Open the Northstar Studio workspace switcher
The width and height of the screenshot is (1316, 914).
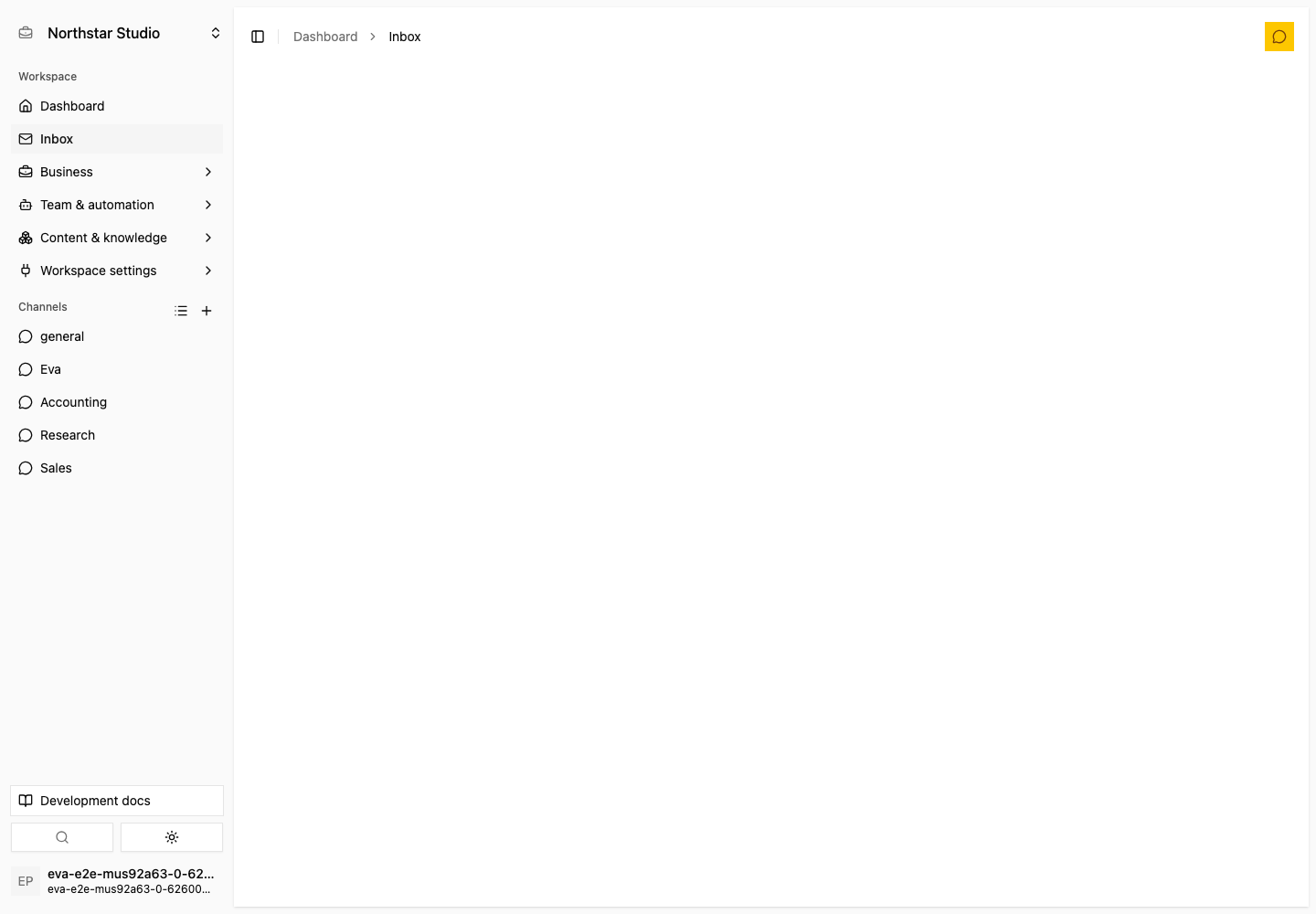point(117,33)
